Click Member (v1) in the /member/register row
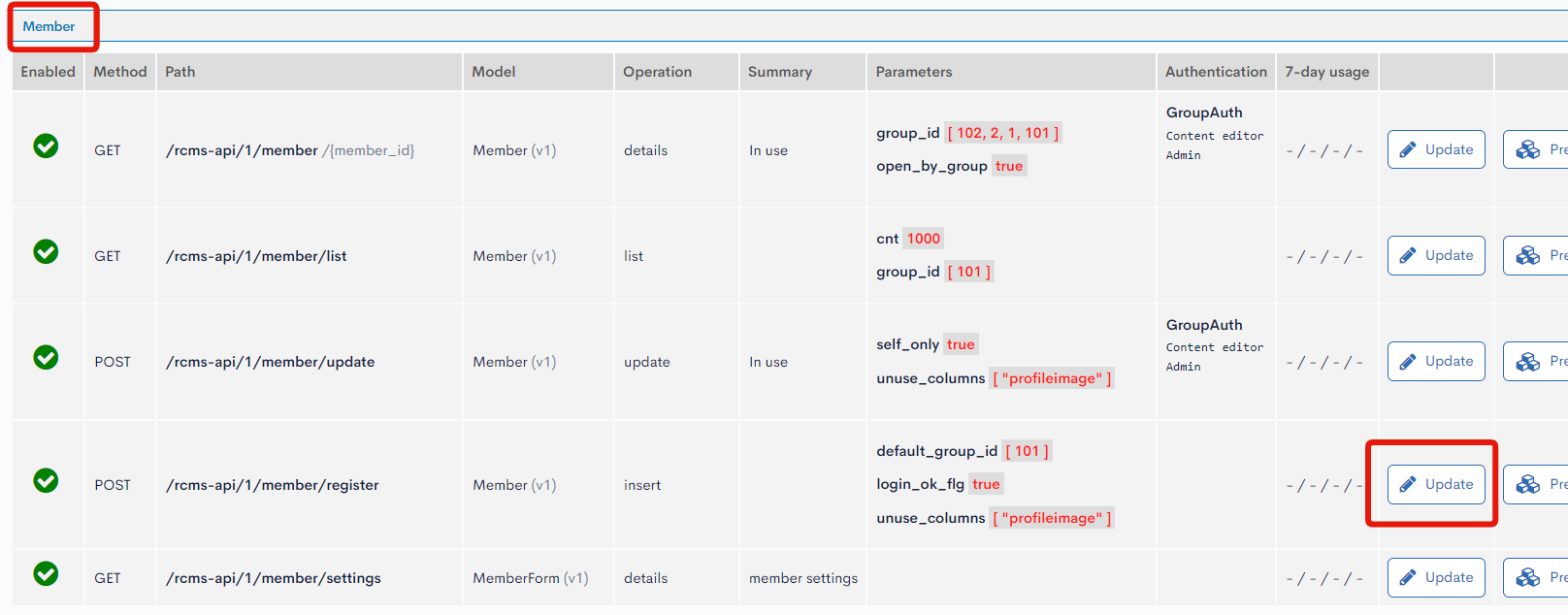This screenshot has width=1568, height=615. coord(514,485)
